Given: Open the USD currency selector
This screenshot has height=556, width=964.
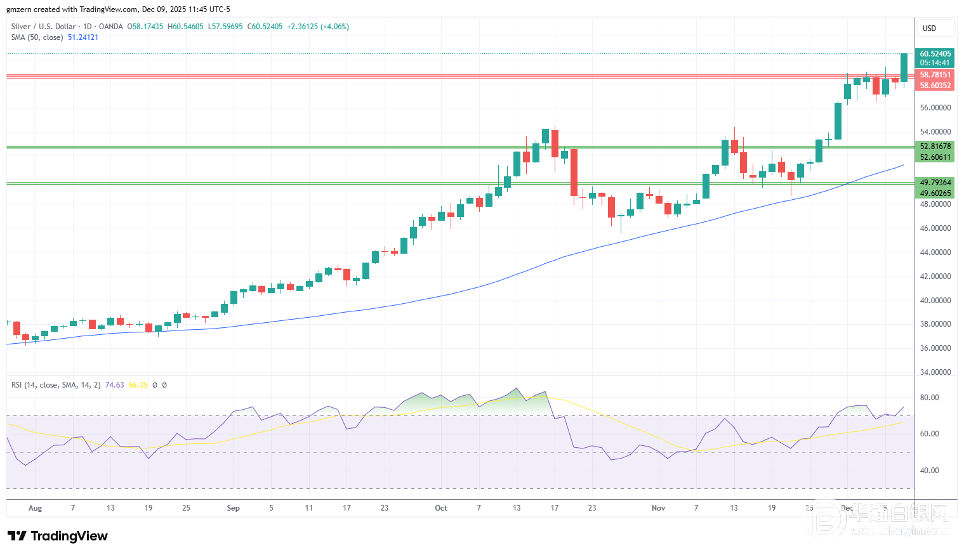Looking at the screenshot, I should 929,28.
